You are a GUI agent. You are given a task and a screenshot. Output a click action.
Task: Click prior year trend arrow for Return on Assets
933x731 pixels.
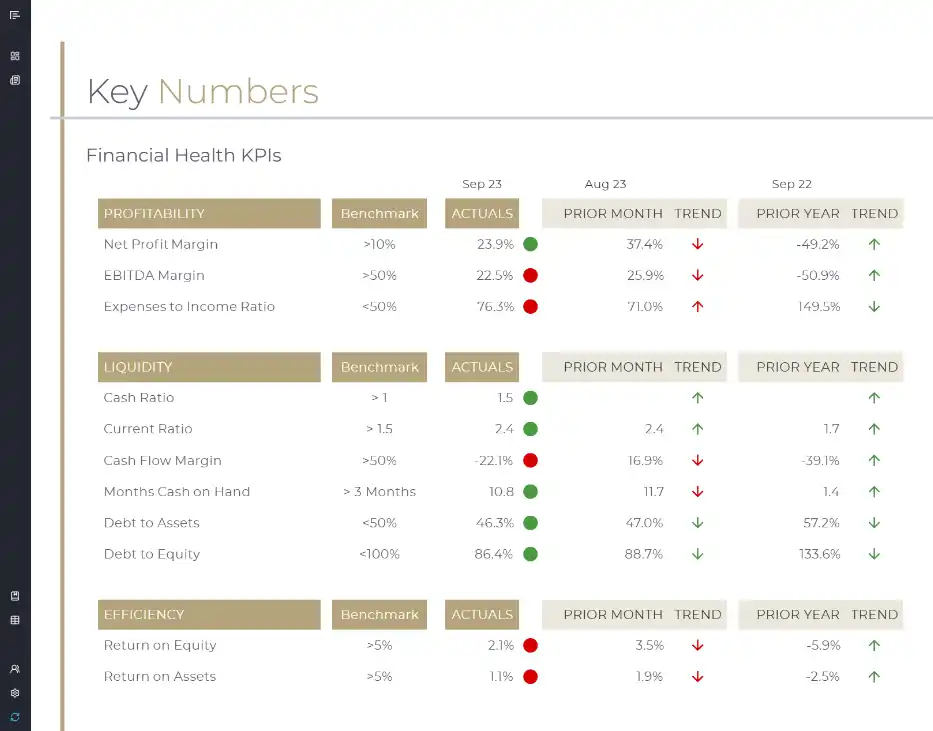873,677
